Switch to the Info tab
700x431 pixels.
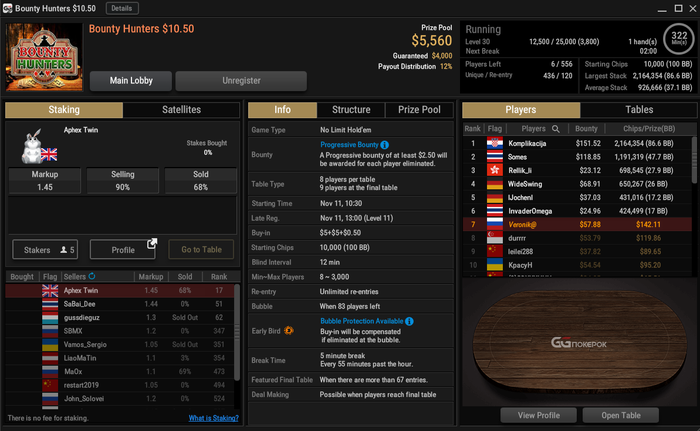[x=282, y=110]
